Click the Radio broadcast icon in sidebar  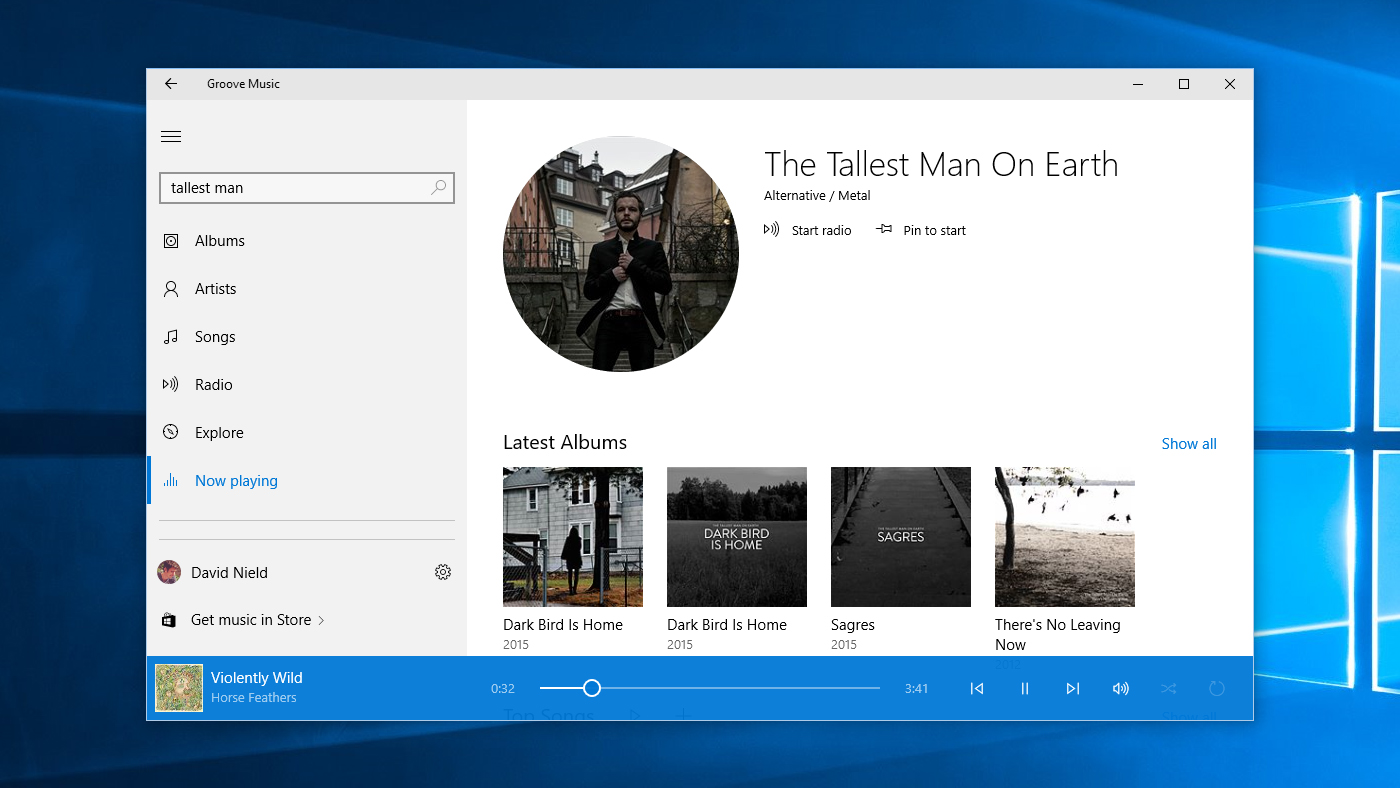click(171, 384)
